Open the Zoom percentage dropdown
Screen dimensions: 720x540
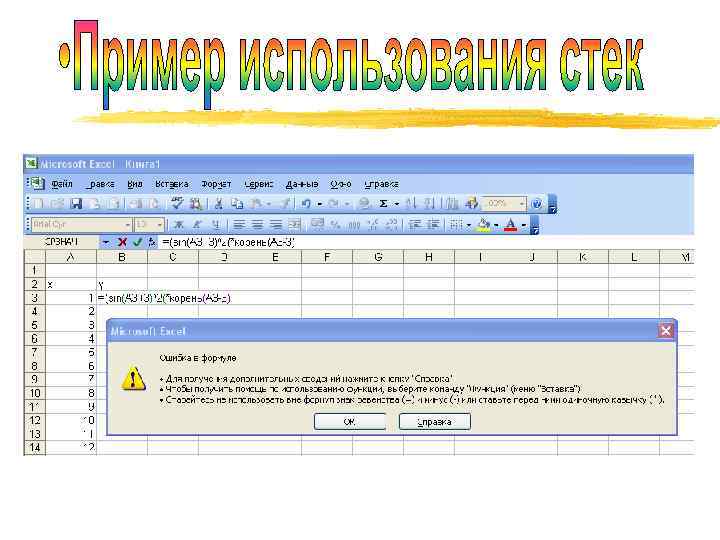(522, 203)
